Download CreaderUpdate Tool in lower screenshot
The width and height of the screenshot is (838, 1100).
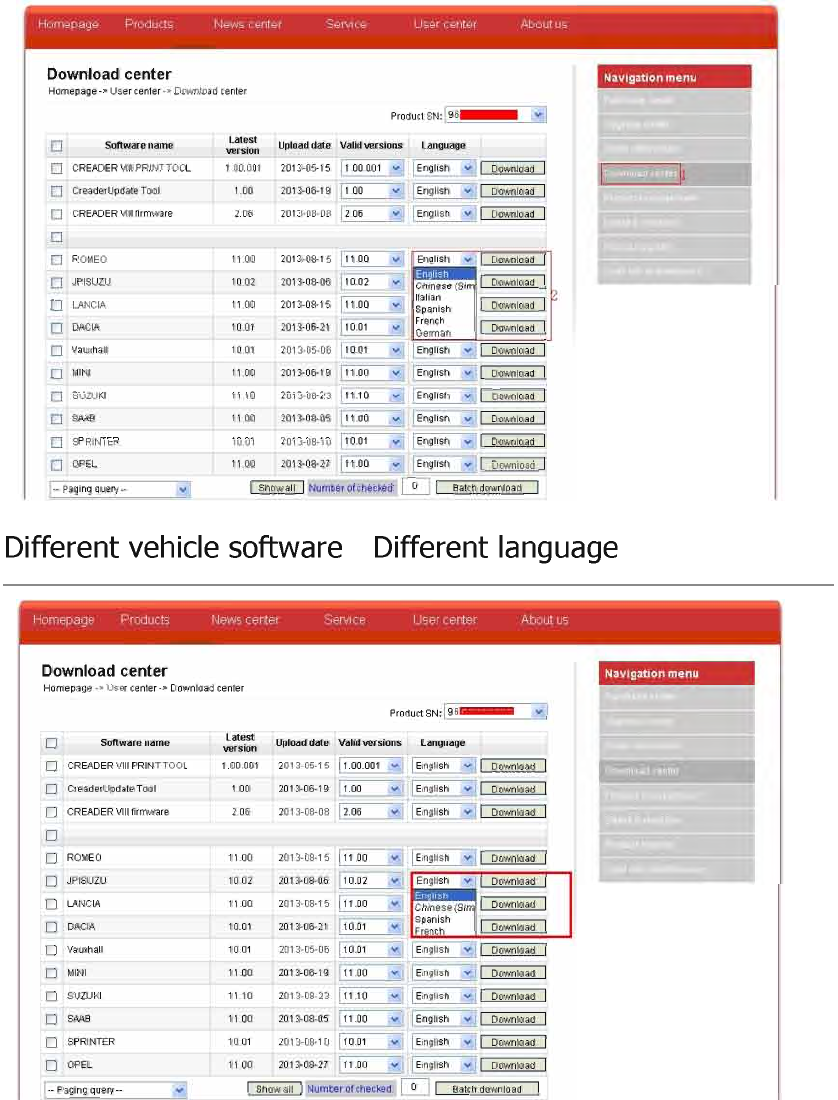[513, 789]
